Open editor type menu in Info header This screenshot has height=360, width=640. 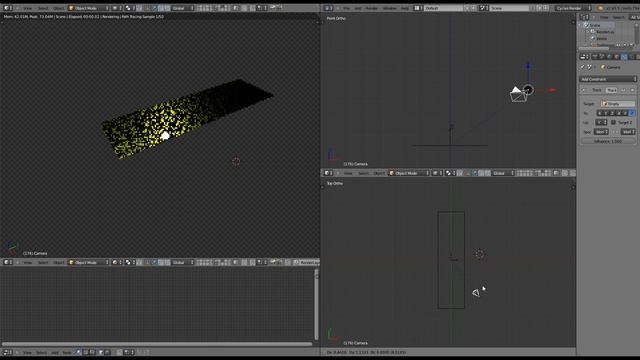click(329, 8)
